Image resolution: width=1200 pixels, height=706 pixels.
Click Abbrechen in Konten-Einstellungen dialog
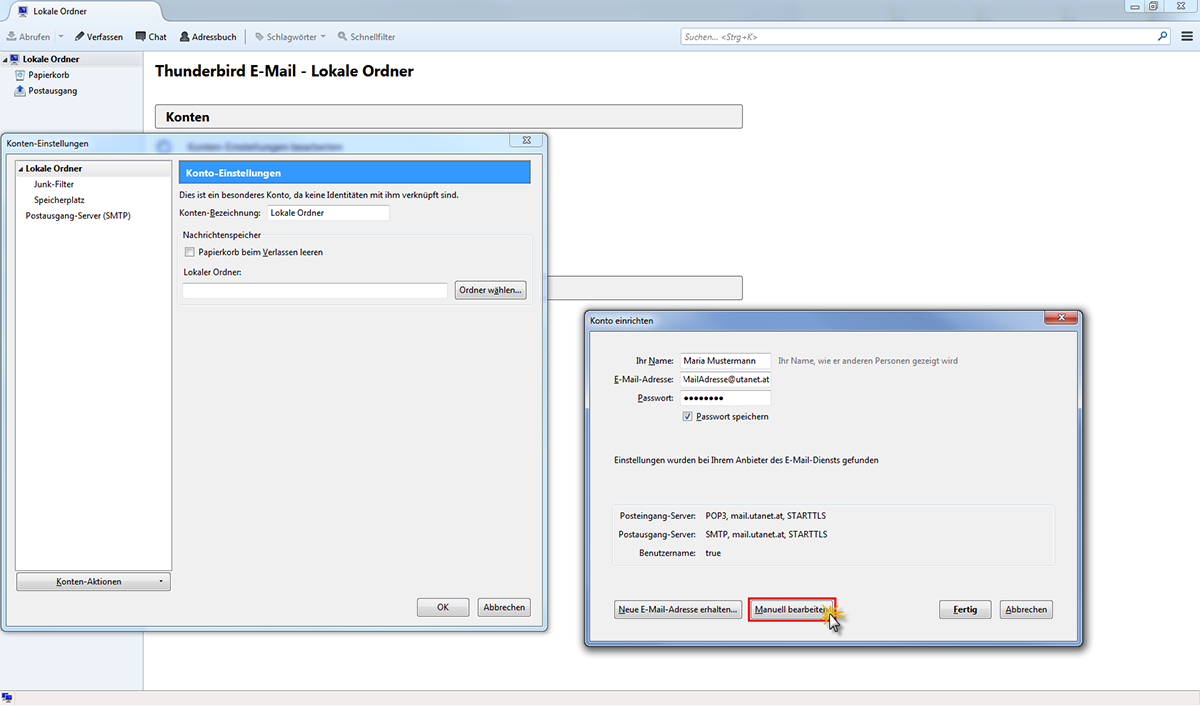tap(503, 607)
